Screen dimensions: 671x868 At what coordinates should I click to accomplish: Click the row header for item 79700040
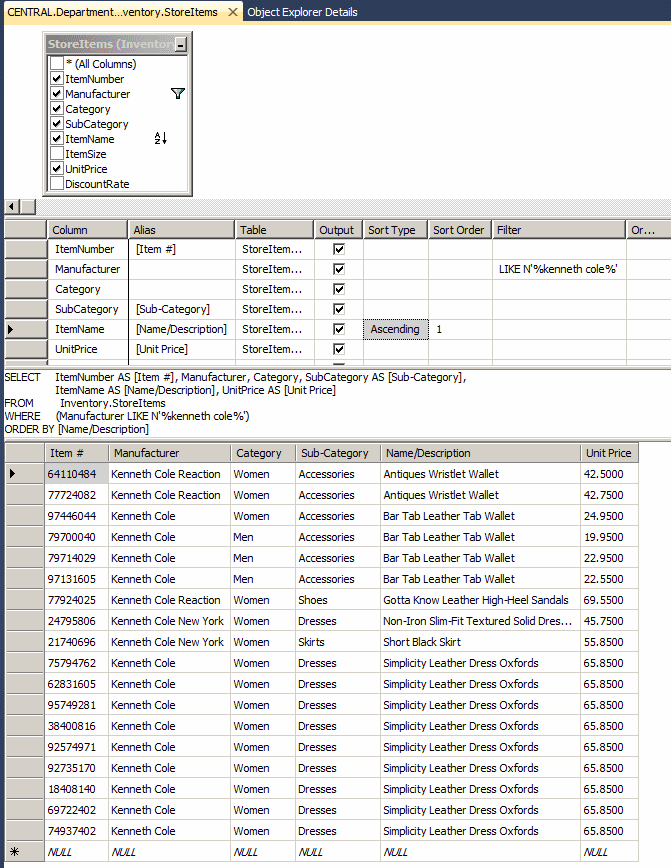25,536
